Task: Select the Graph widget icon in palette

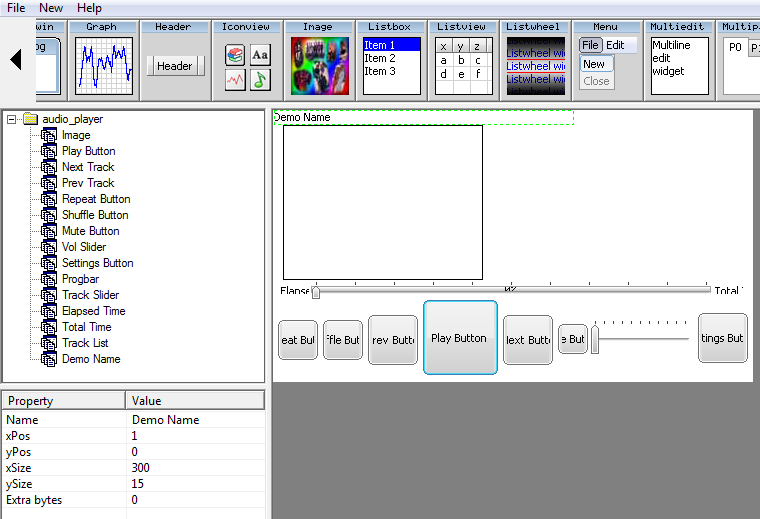Action: click(x=104, y=65)
